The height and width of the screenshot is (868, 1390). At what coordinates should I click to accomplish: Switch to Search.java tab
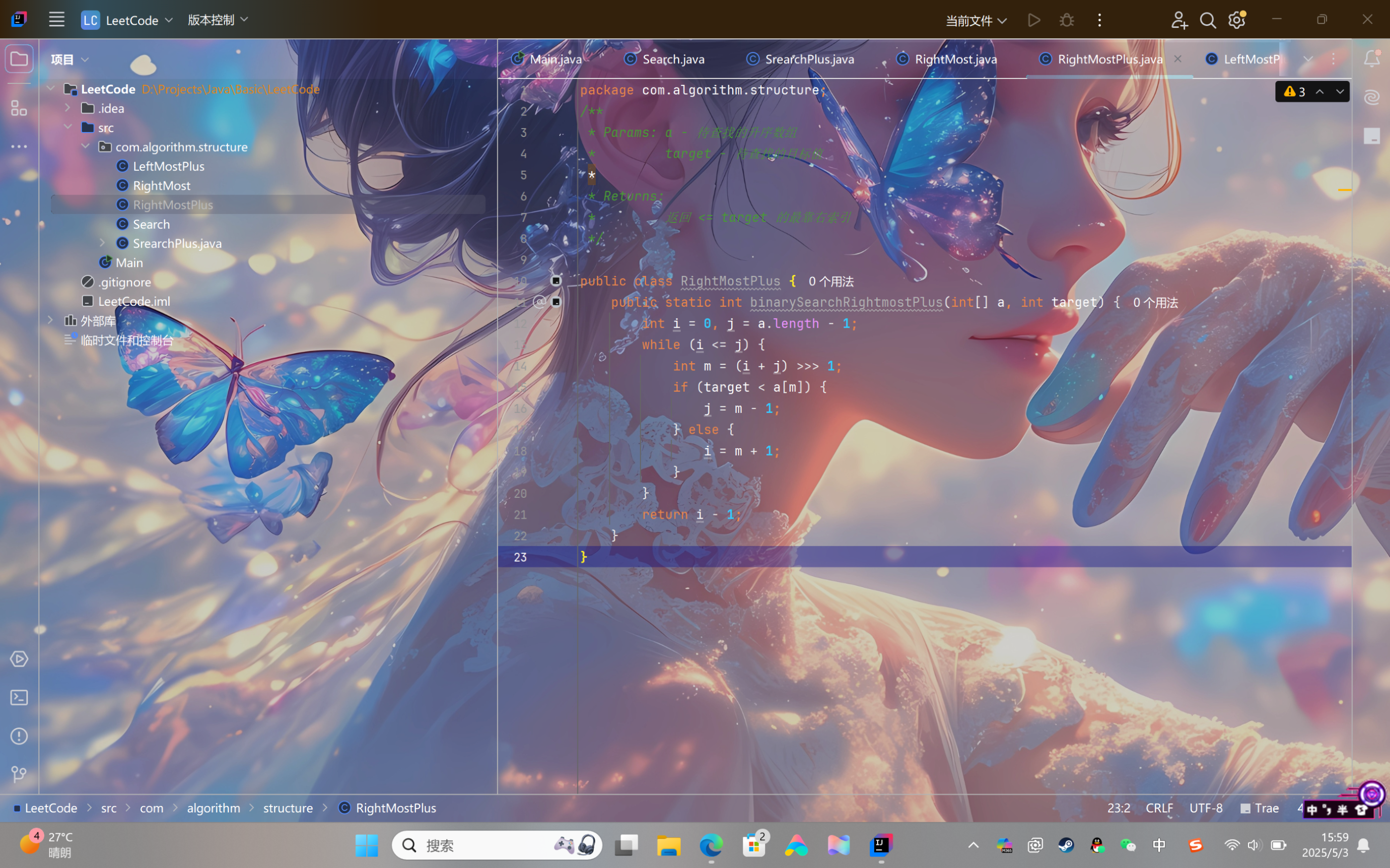[665, 59]
